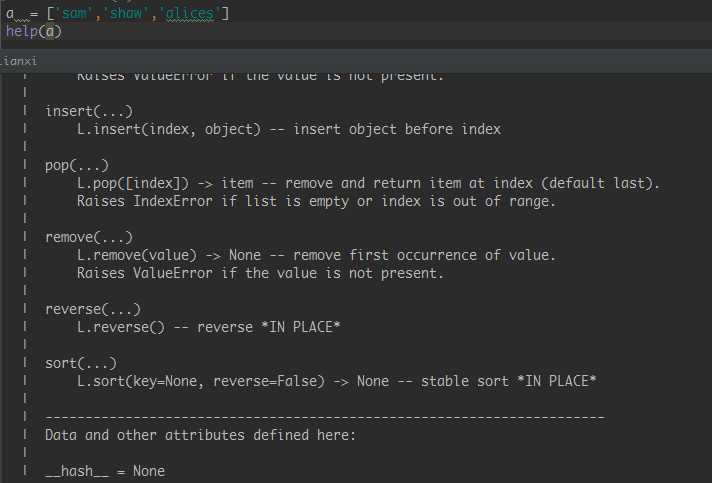Select the 'alices' string in the editor
Screen dimensions: 712x483
189,13
